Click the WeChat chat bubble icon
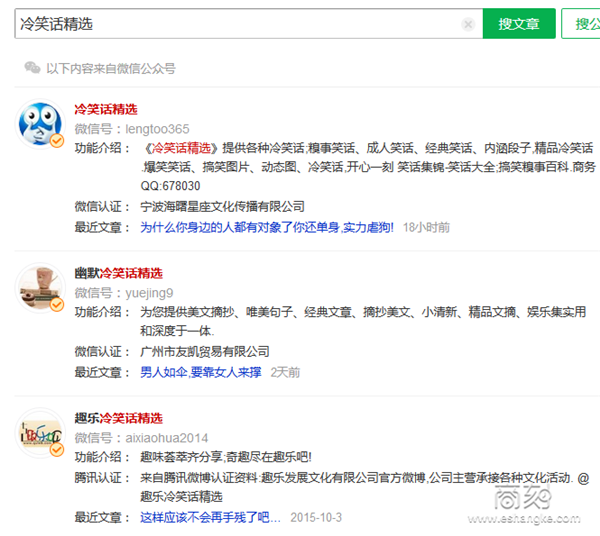Screen dimensions: 600x536 point(32,68)
